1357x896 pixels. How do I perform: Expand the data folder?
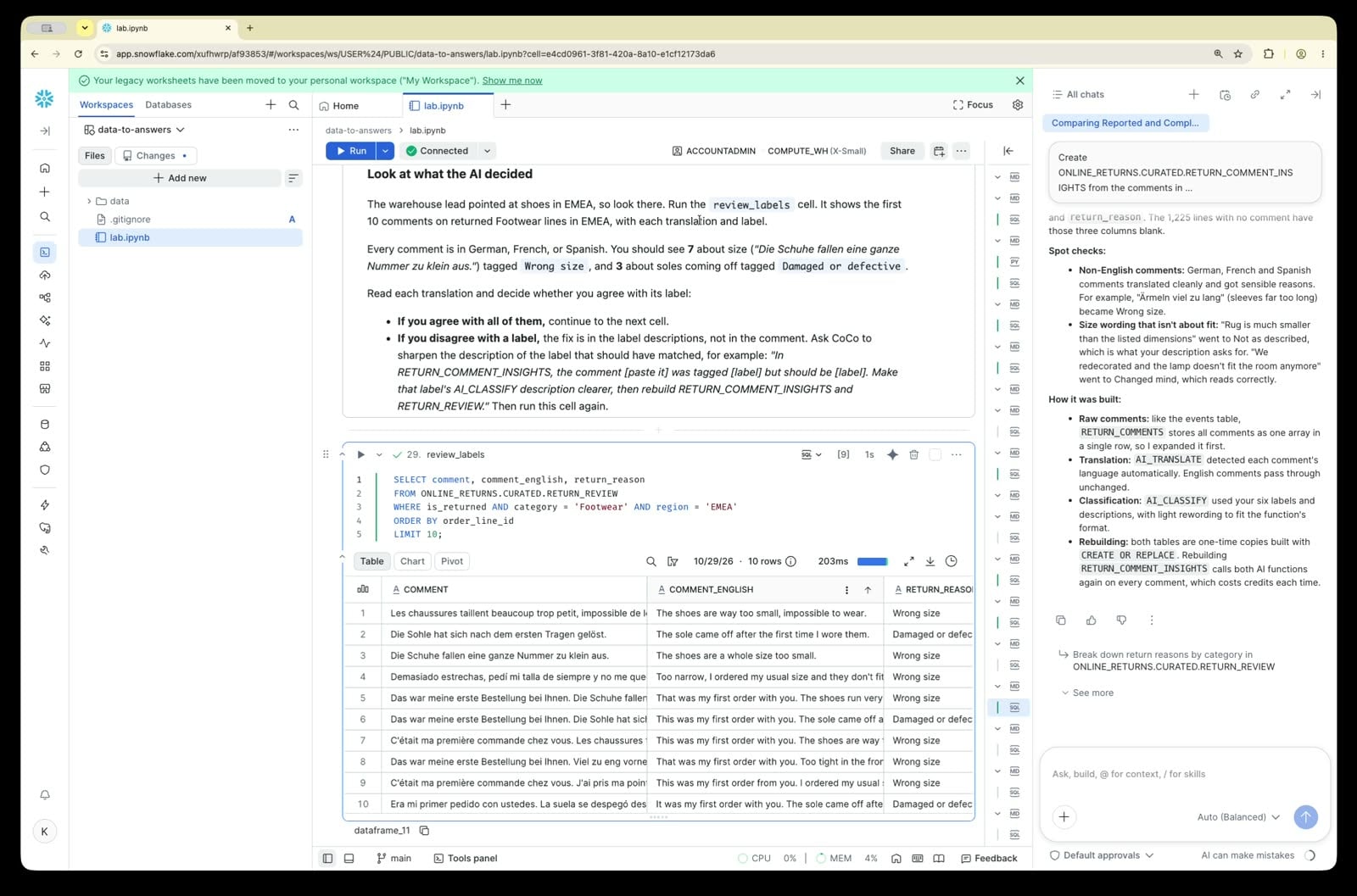(x=89, y=201)
